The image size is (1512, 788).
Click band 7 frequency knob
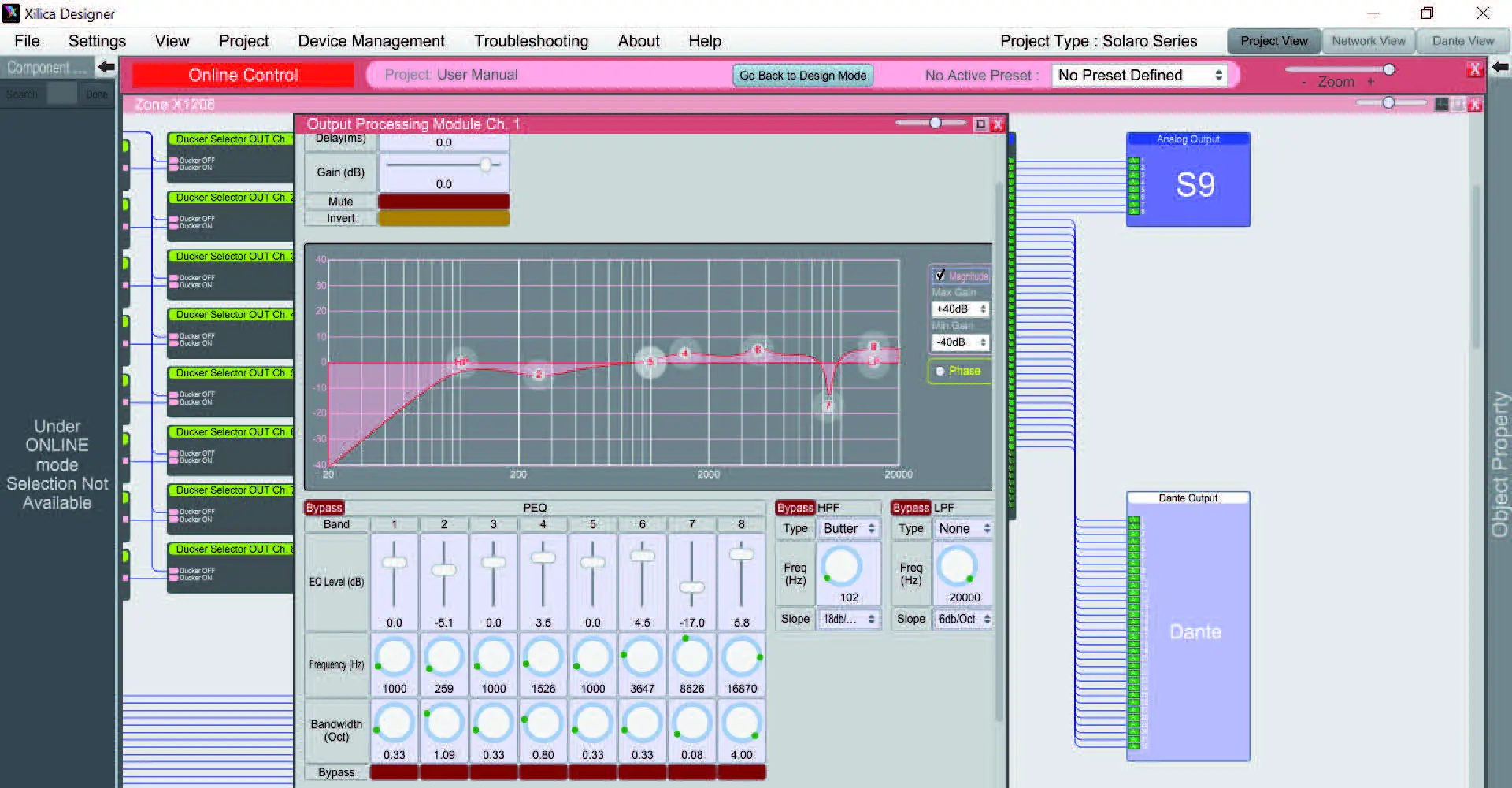tap(691, 657)
